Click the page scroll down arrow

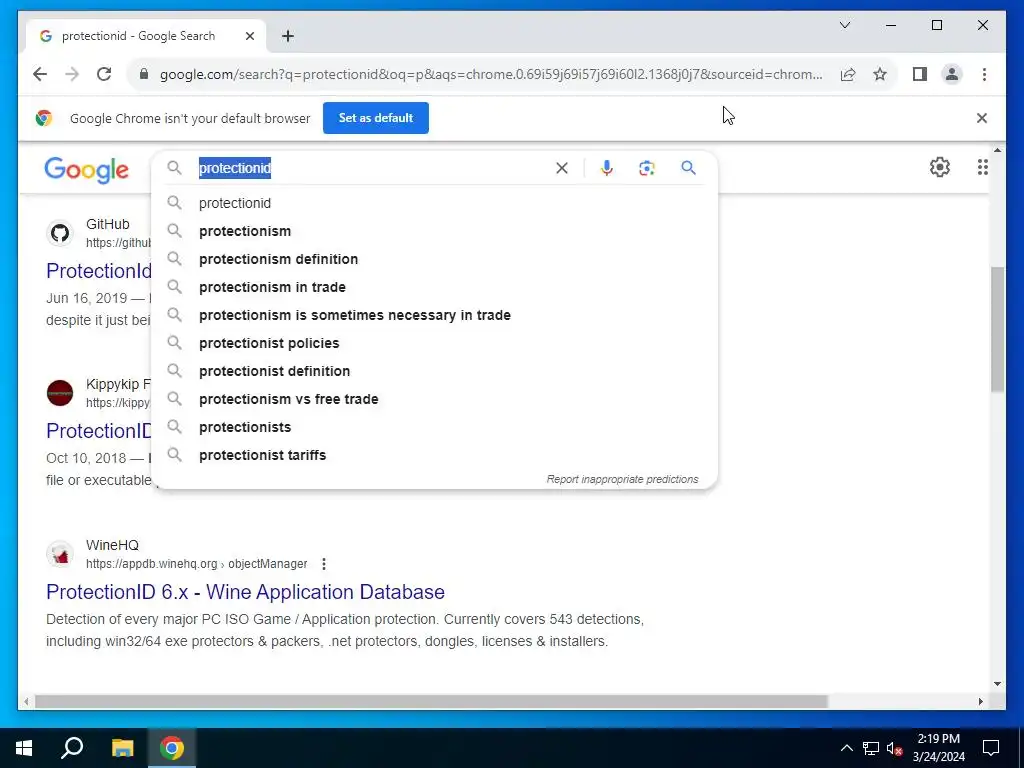[997, 684]
